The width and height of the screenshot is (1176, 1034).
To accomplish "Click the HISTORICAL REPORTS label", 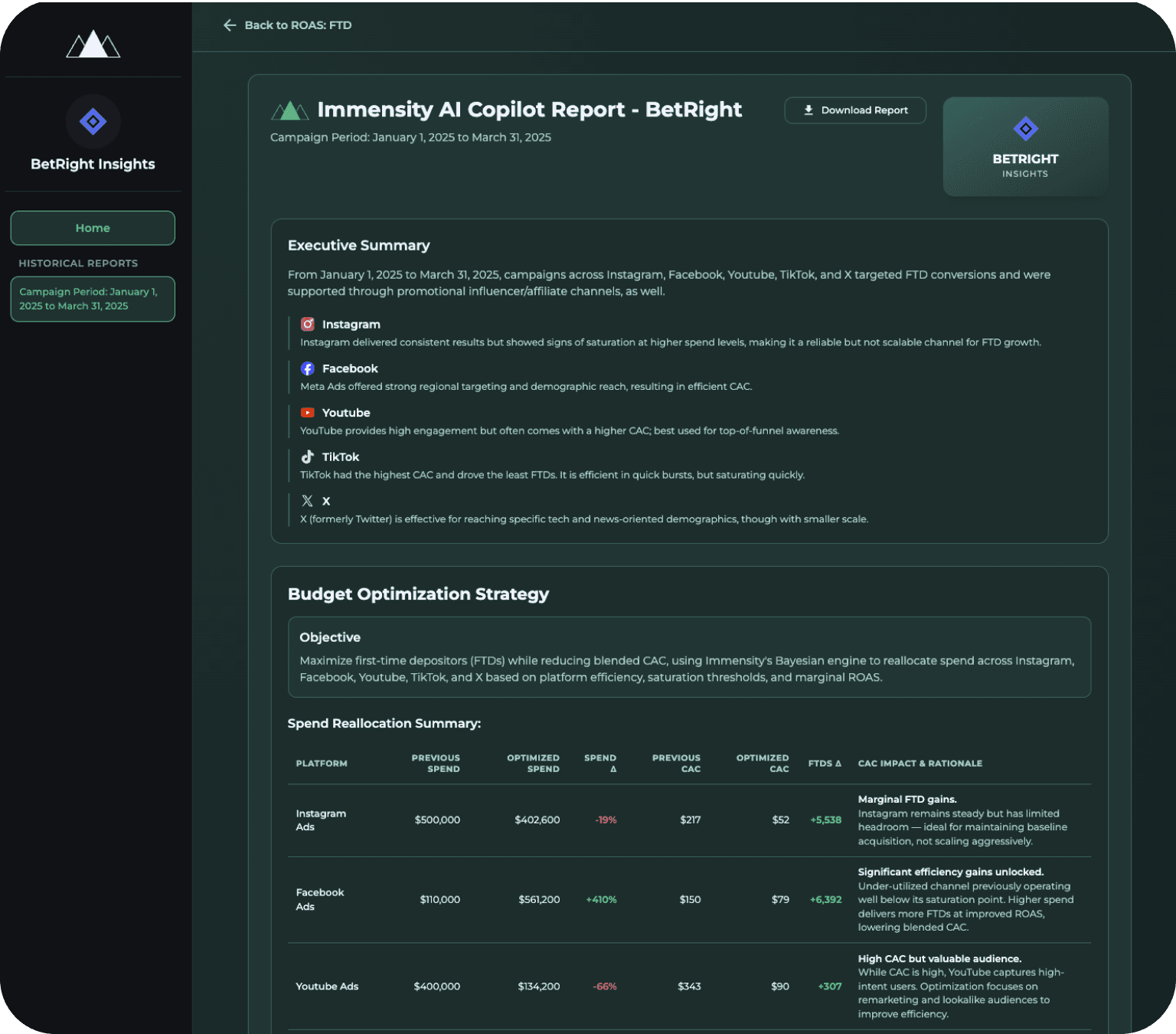I will 78,263.
